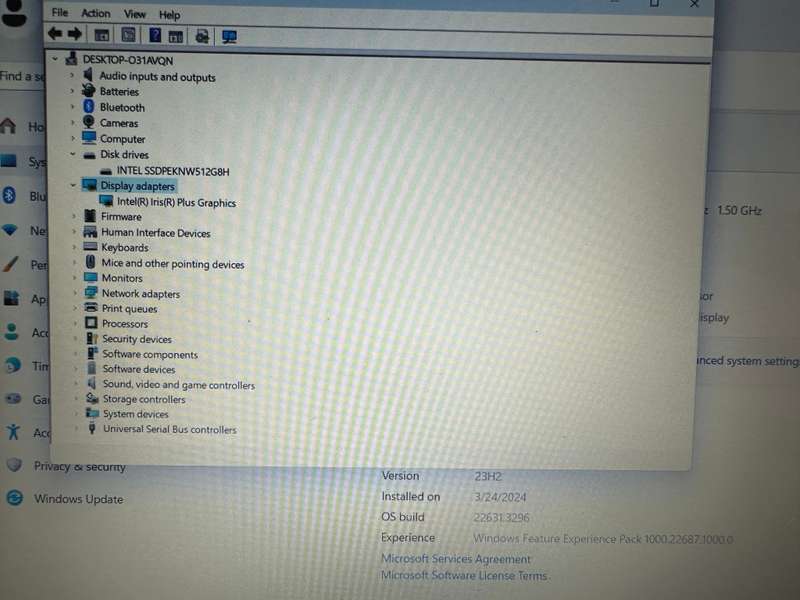
Task: Click the Firmware category icon
Action: 90,216
